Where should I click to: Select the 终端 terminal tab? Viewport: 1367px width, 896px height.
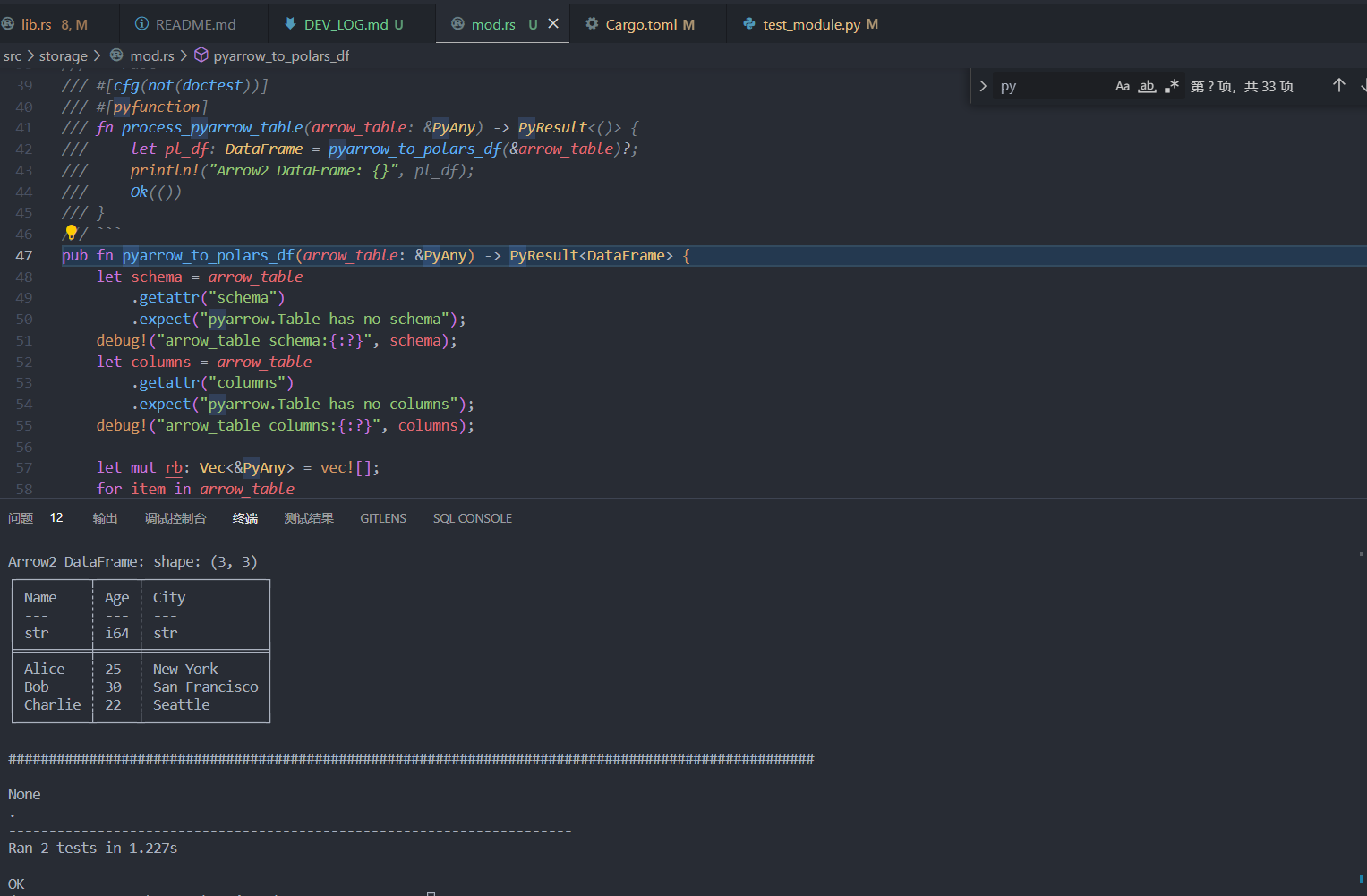(245, 518)
